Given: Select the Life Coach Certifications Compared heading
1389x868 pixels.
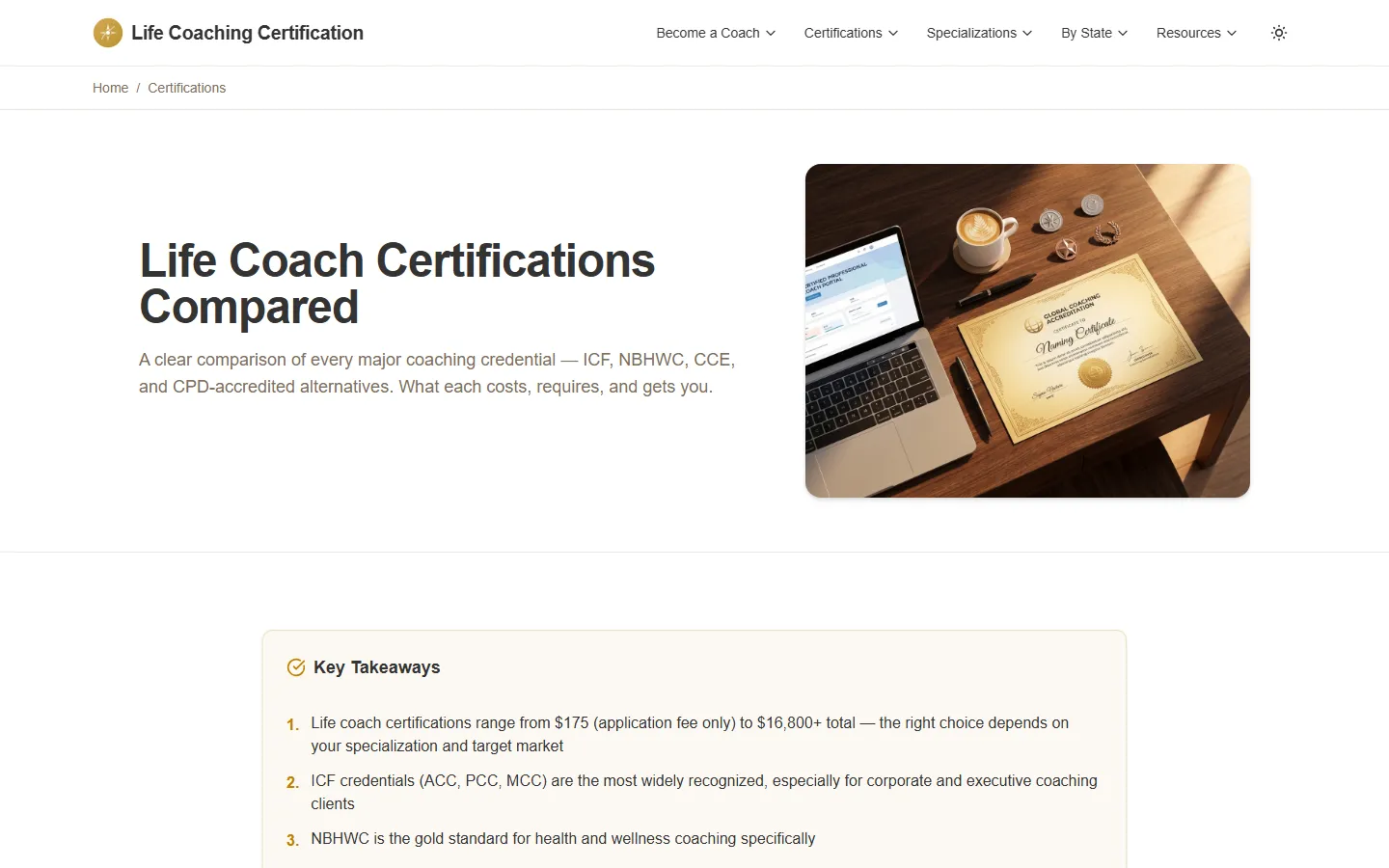Looking at the screenshot, I should point(397,284).
